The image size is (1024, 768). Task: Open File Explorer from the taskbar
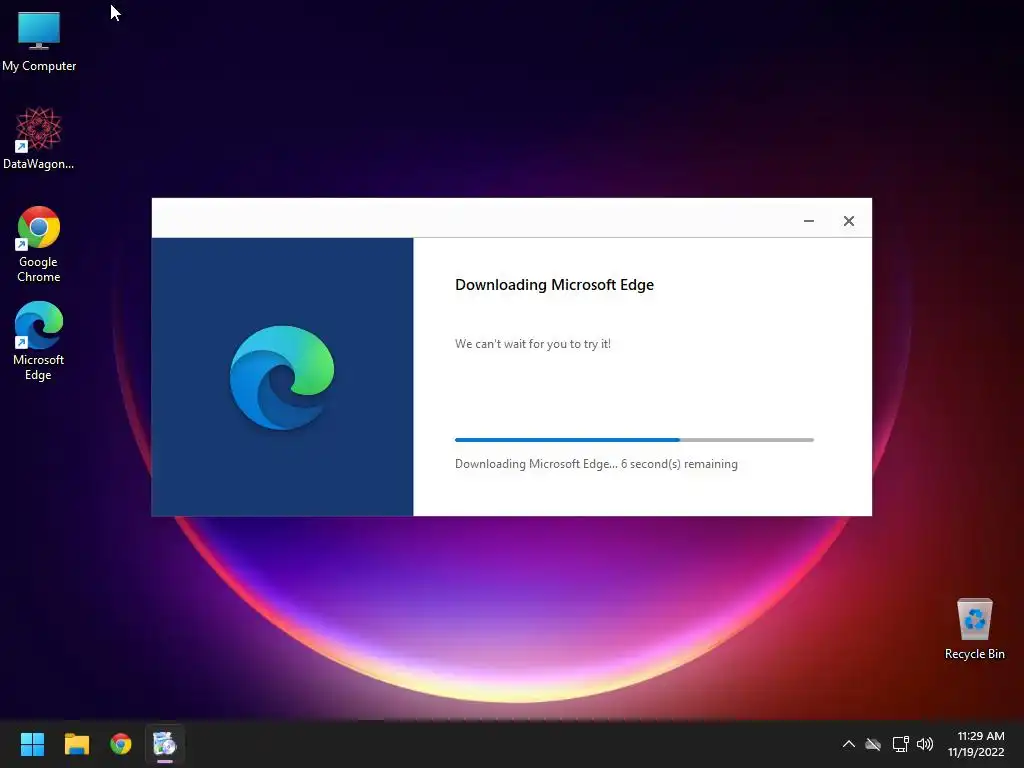76,744
